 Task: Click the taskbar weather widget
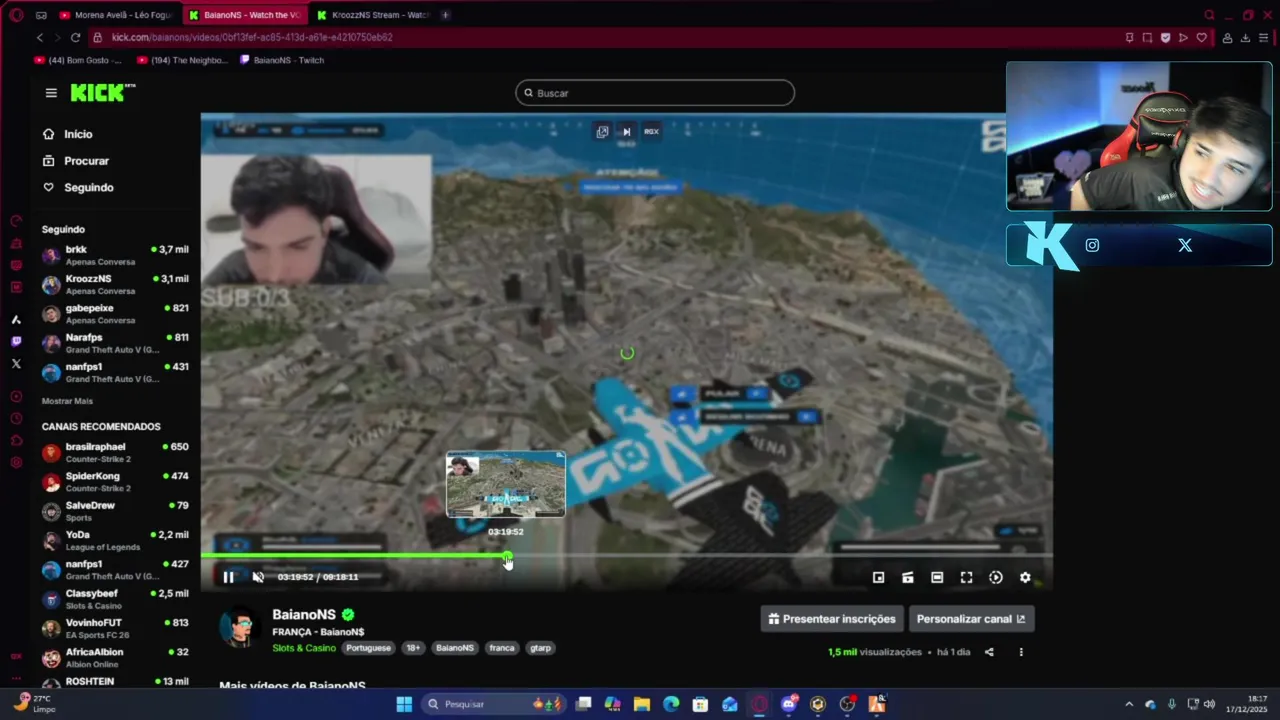36,703
